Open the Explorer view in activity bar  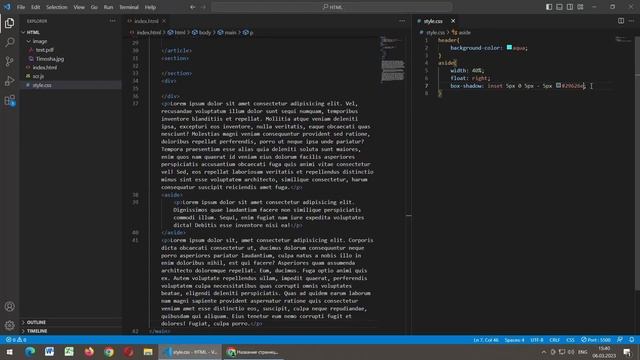9,23
